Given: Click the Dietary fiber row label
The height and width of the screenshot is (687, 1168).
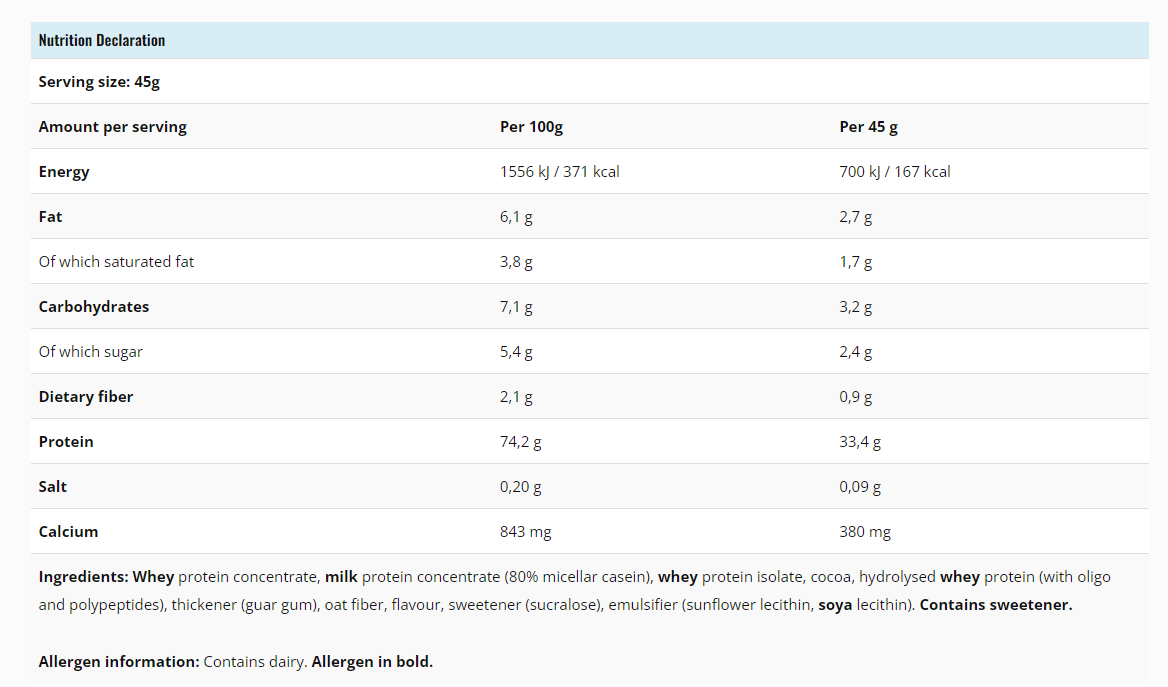Looking at the screenshot, I should tap(86, 397).
